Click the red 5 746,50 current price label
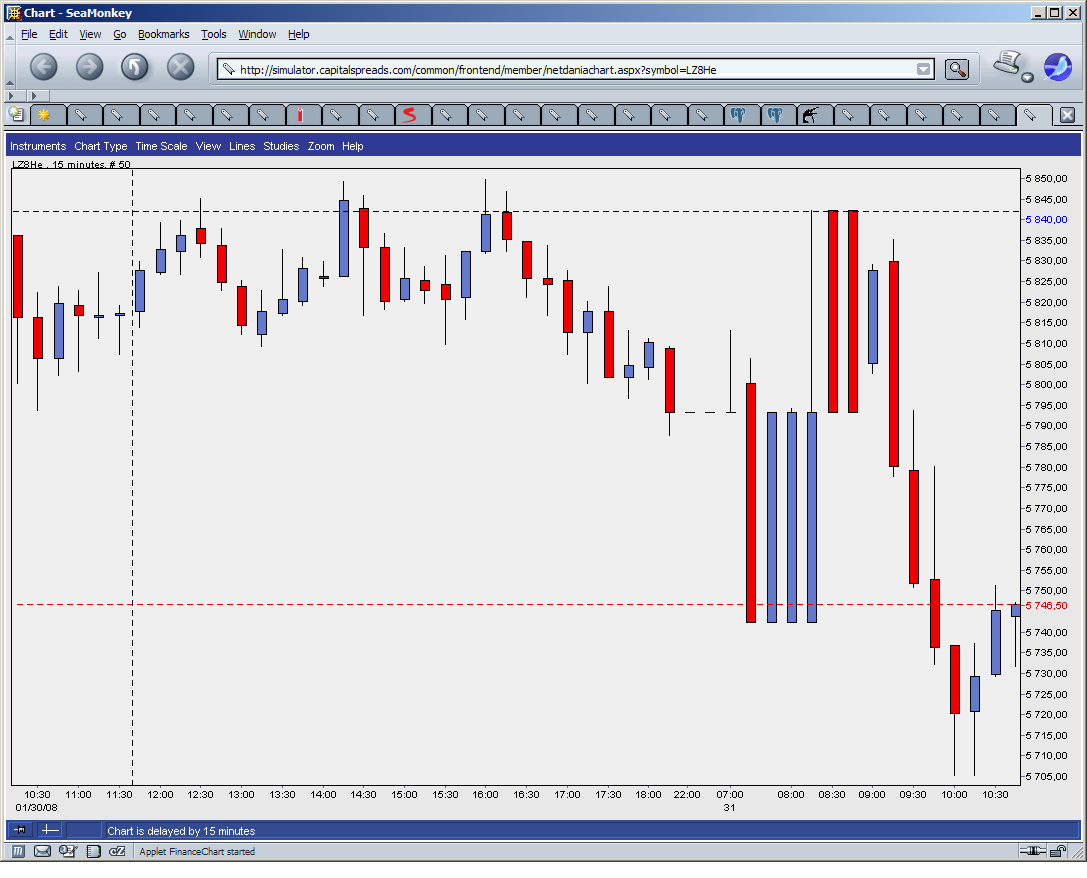 coord(1046,606)
